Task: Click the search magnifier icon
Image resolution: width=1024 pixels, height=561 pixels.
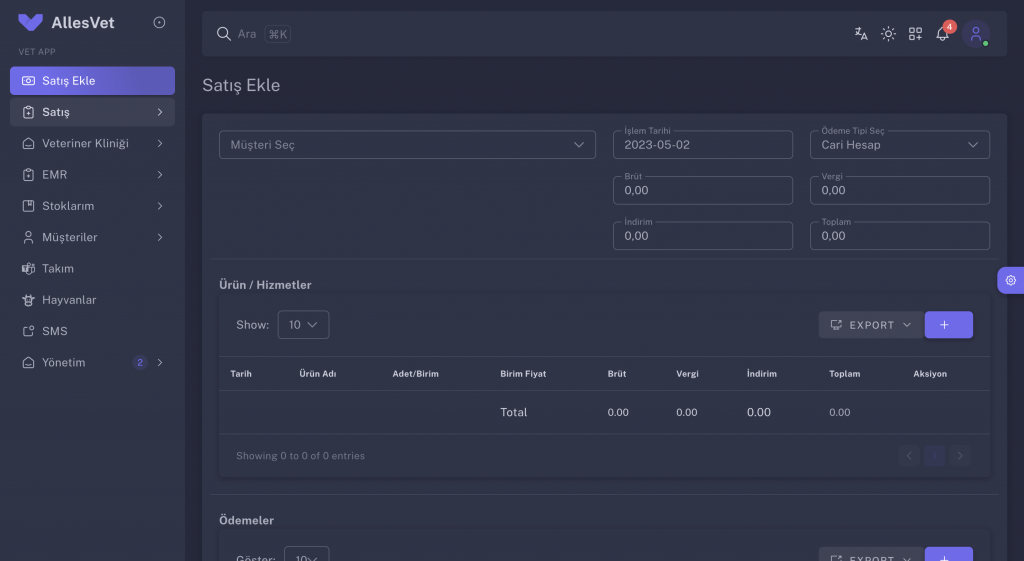Action: [x=224, y=34]
